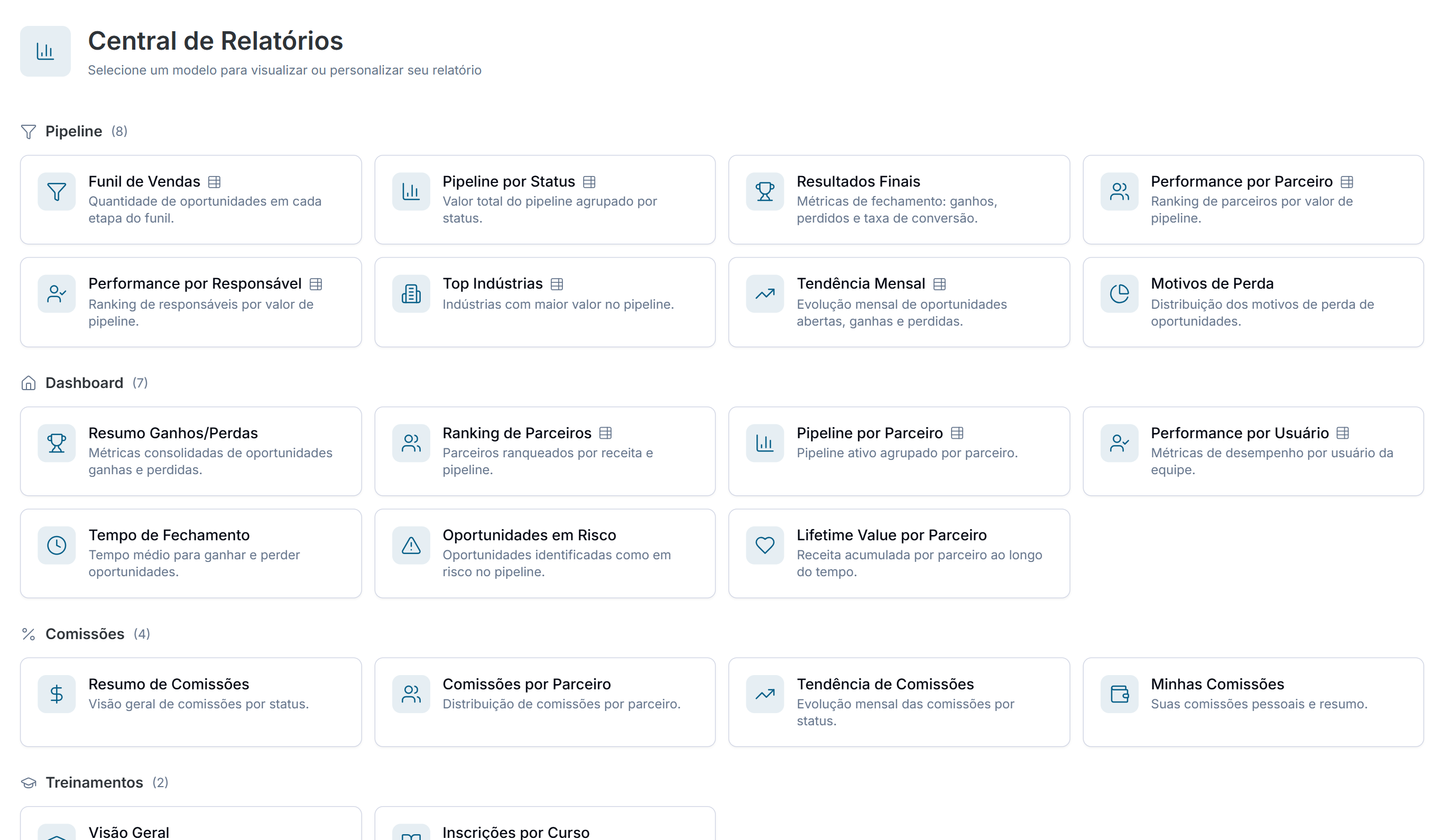
Task: Click the dollar icon on Resumo de Comissões
Action: tap(57, 695)
